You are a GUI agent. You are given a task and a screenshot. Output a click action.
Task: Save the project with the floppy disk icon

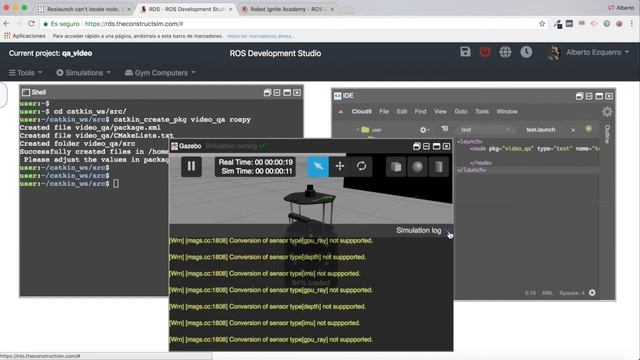(465, 52)
